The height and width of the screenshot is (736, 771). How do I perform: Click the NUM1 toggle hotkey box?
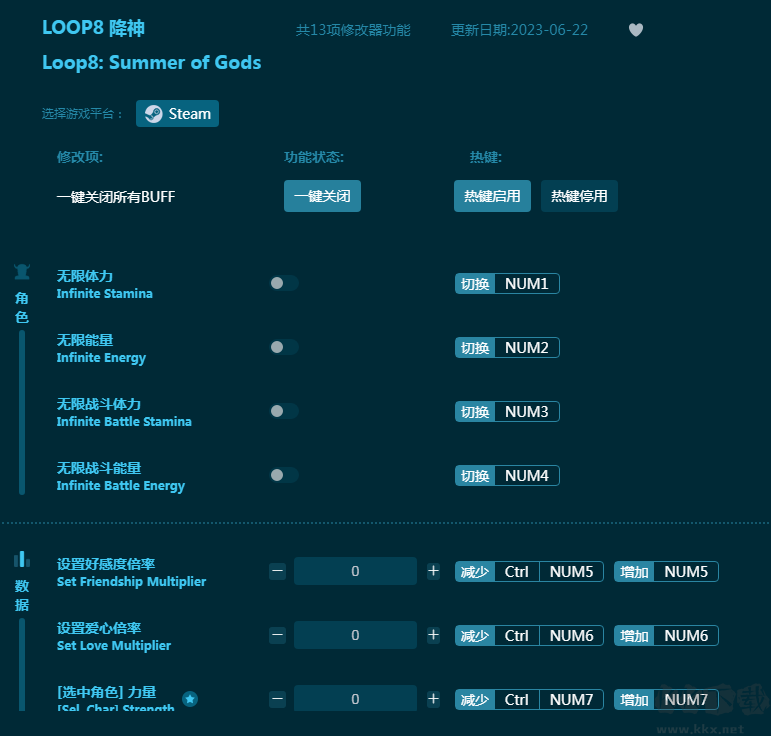pyautogui.click(x=507, y=284)
